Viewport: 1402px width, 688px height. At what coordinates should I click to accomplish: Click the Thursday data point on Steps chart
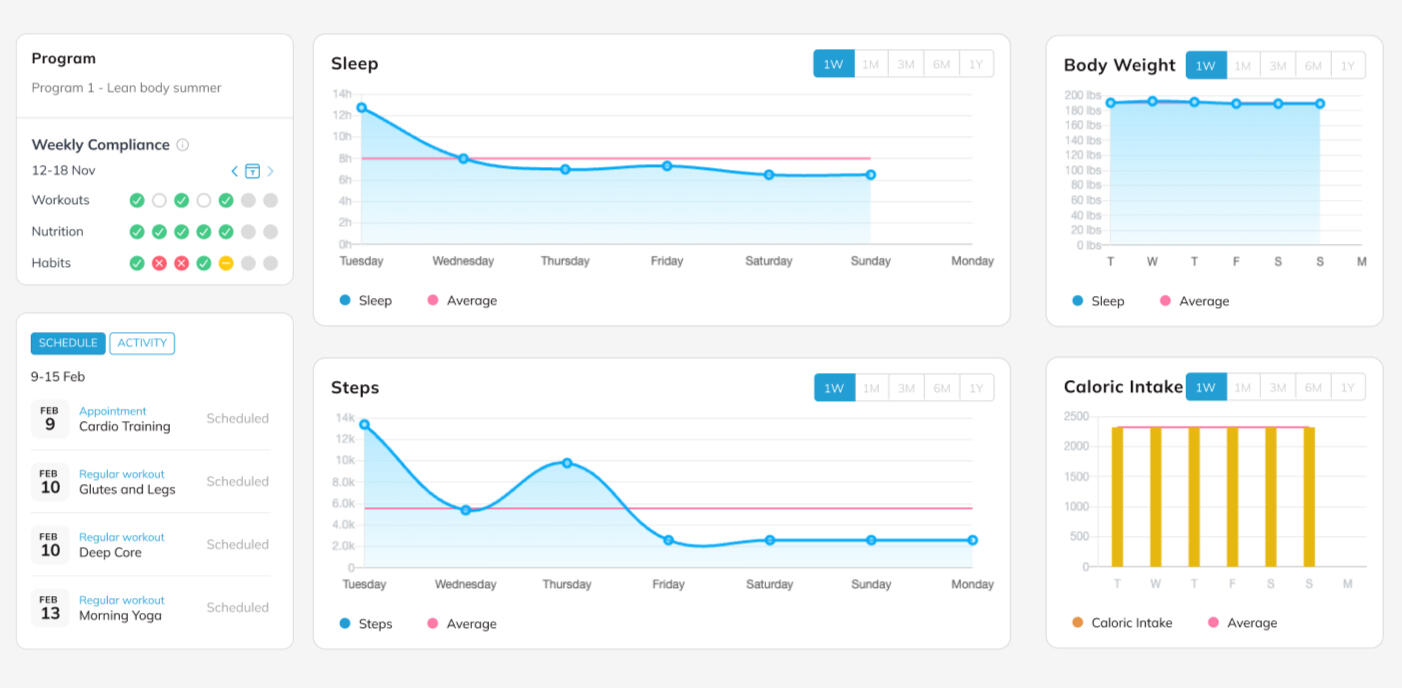[567, 463]
